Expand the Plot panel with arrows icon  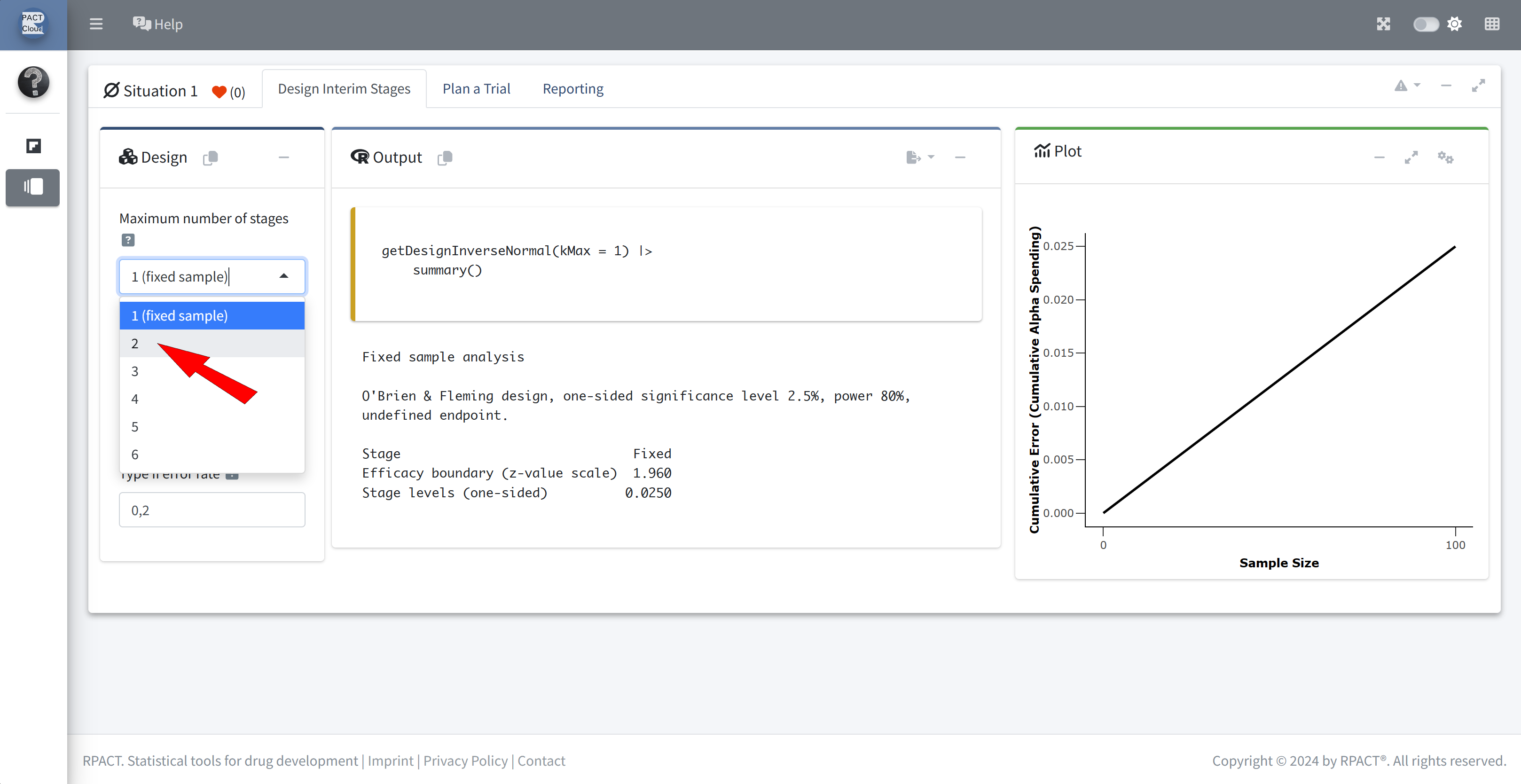pos(1411,157)
